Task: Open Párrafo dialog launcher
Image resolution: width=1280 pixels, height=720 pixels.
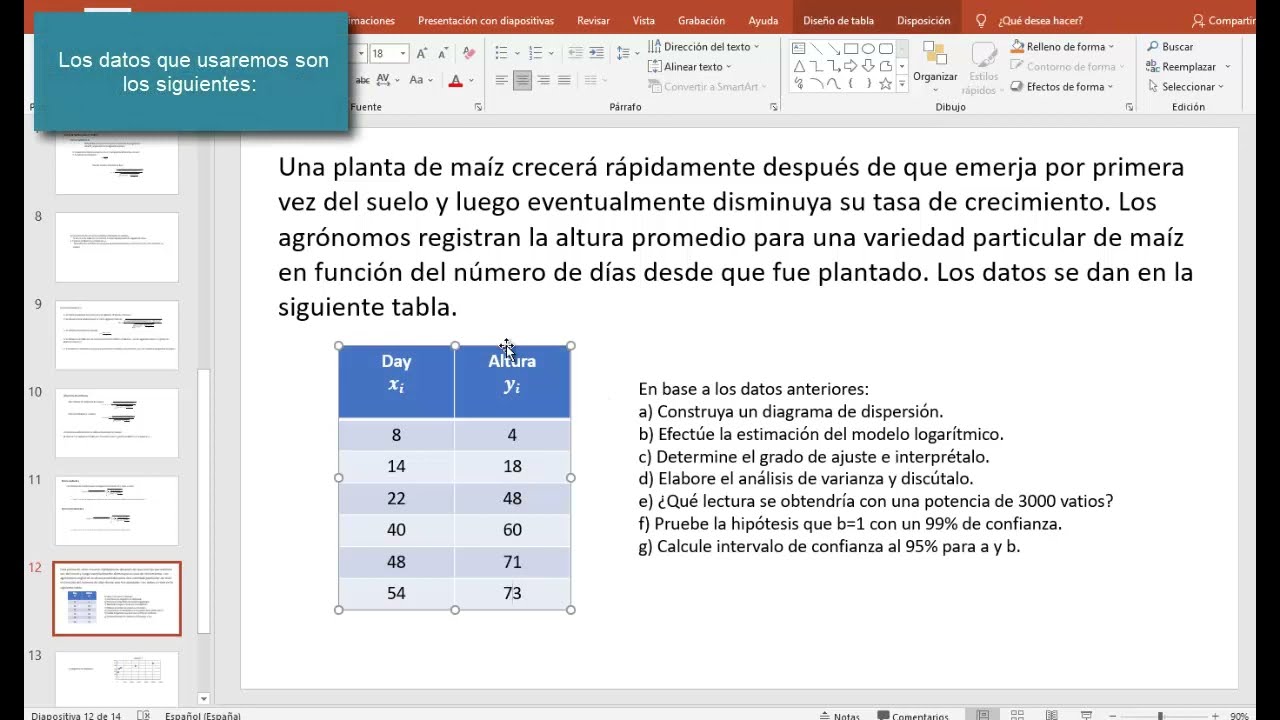Action: [774, 107]
